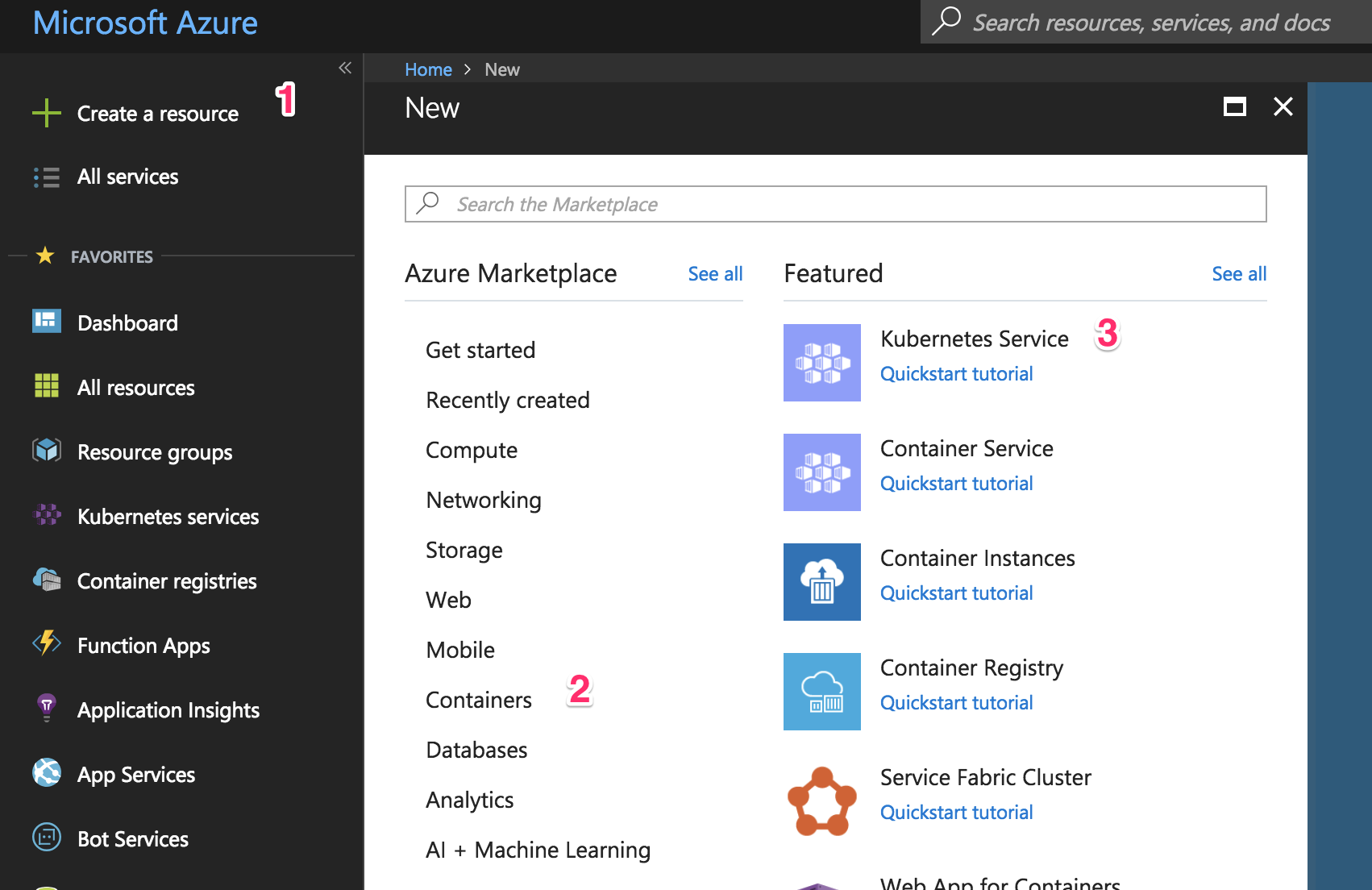
Task: Select the Web category
Action: [x=449, y=600]
